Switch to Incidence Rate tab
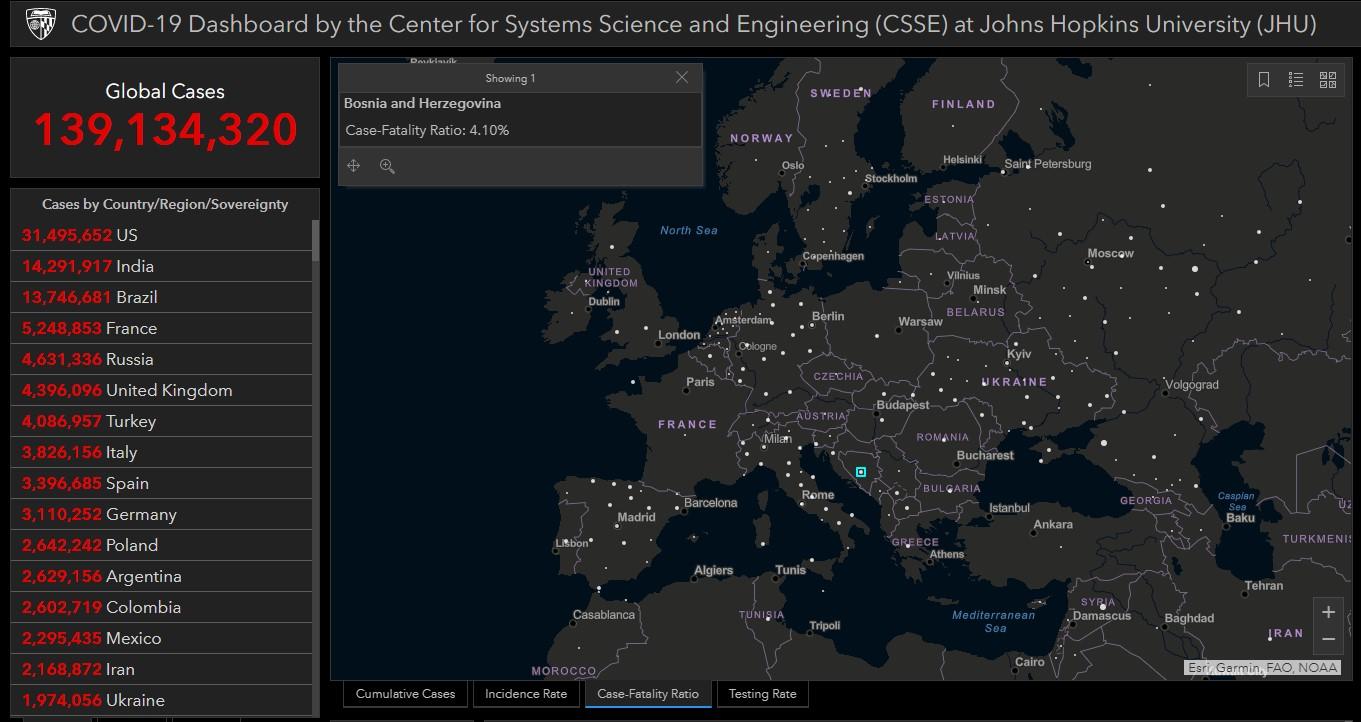This screenshot has width=1361, height=722. coord(526,694)
